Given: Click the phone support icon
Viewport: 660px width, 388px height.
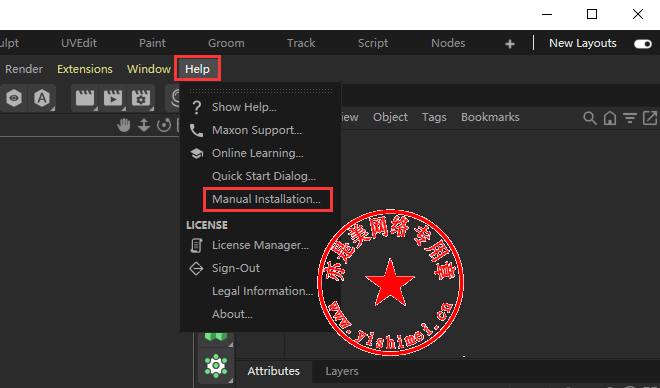Looking at the screenshot, I should click(197, 130).
